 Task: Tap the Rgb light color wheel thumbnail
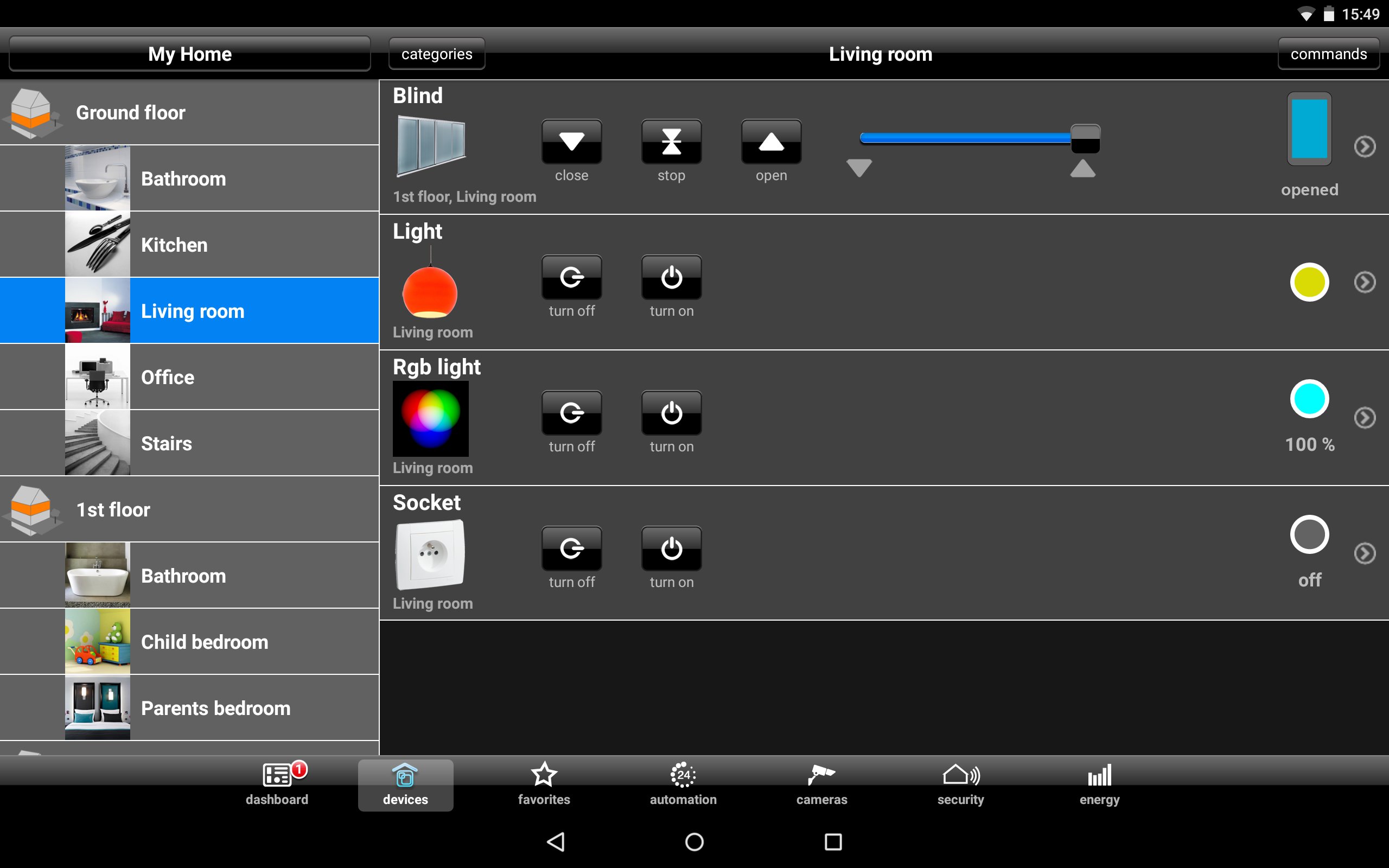point(430,419)
